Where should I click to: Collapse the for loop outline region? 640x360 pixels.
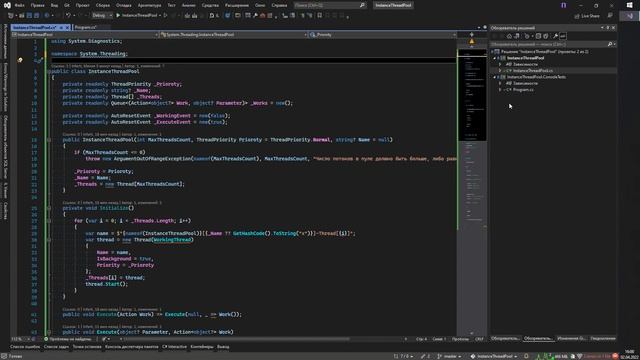pyautogui.click(x=49, y=221)
